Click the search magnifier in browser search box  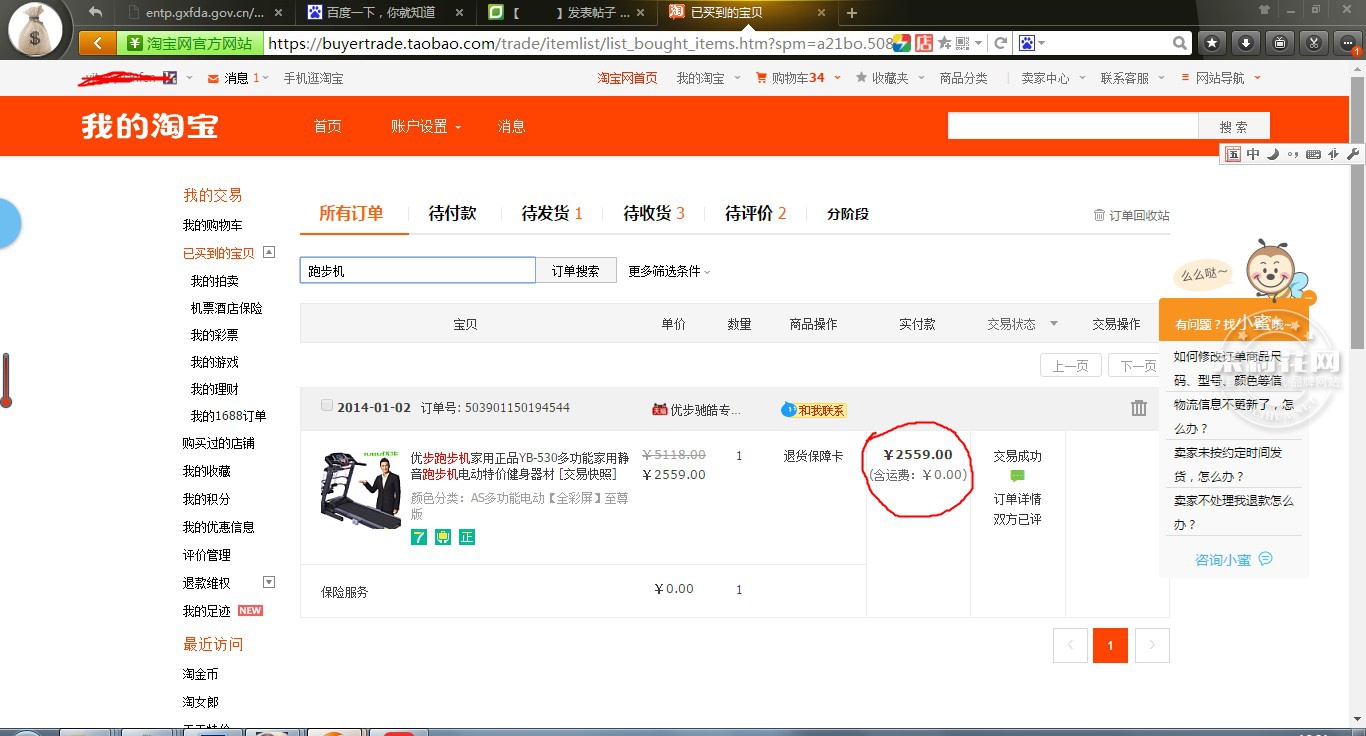(x=1180, y=43)
